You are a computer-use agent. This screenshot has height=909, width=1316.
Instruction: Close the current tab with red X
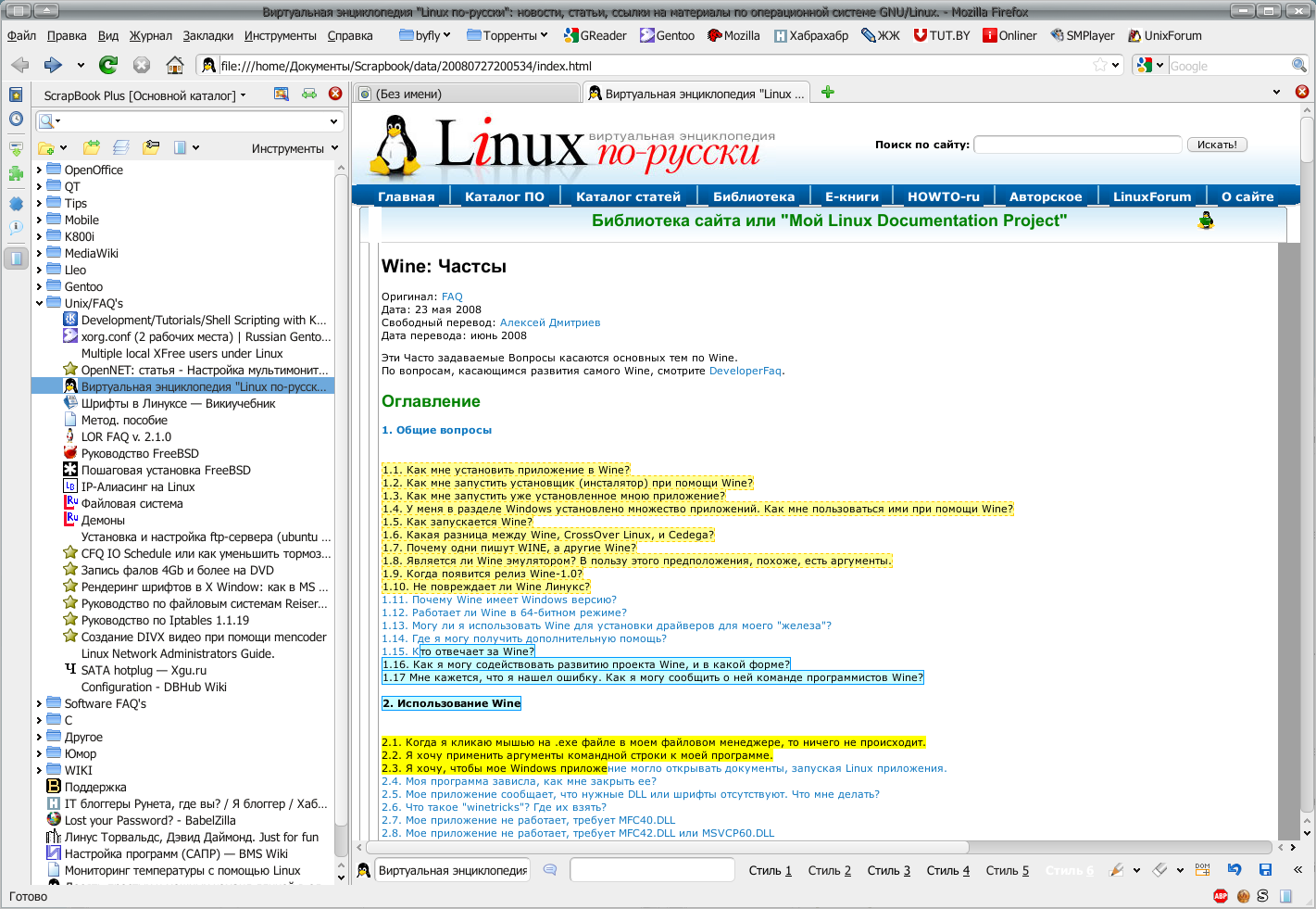coord(1302,92)
